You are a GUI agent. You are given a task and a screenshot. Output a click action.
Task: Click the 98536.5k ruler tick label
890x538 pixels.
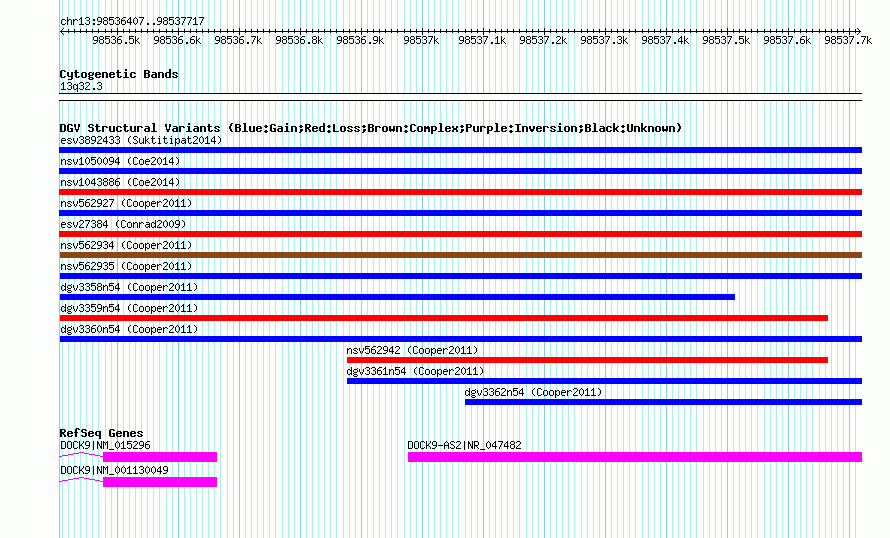(x=116, y=40)
